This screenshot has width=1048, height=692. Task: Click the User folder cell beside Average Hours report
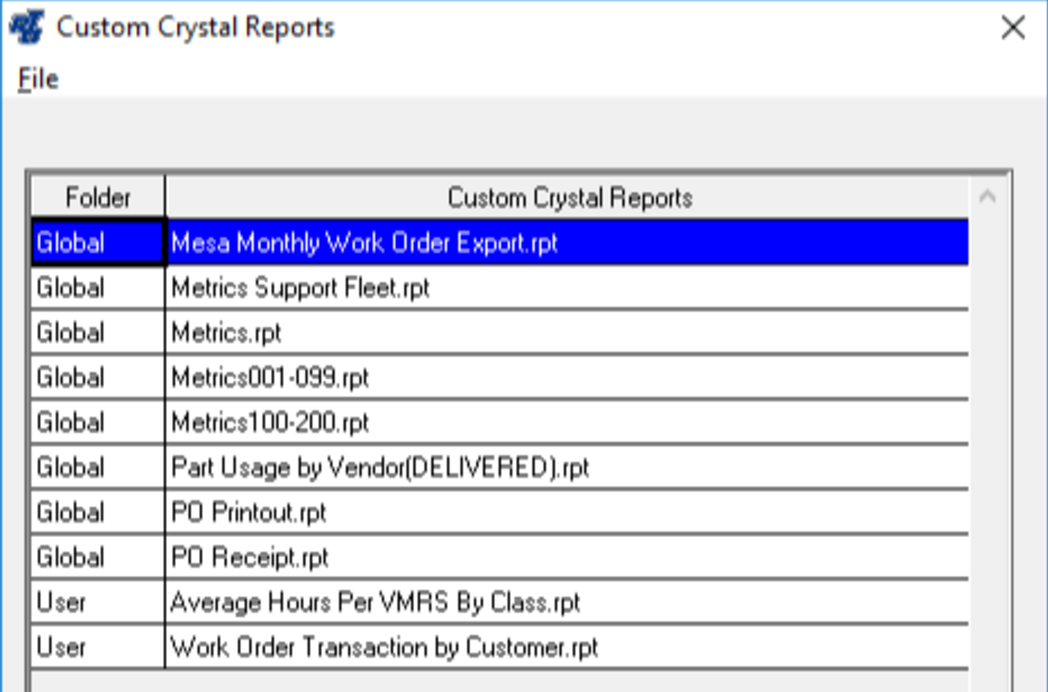pos(98,603)
